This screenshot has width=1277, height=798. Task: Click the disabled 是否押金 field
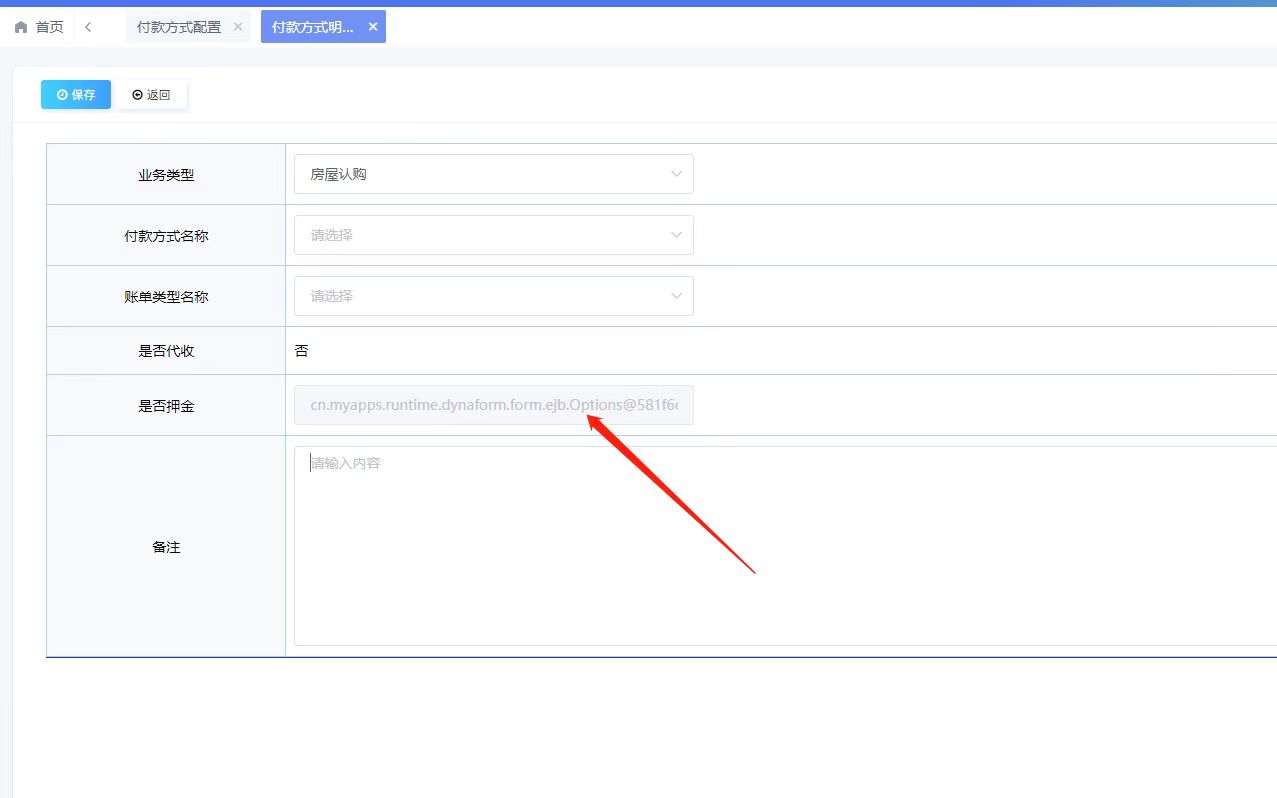(x=494, y=405)
